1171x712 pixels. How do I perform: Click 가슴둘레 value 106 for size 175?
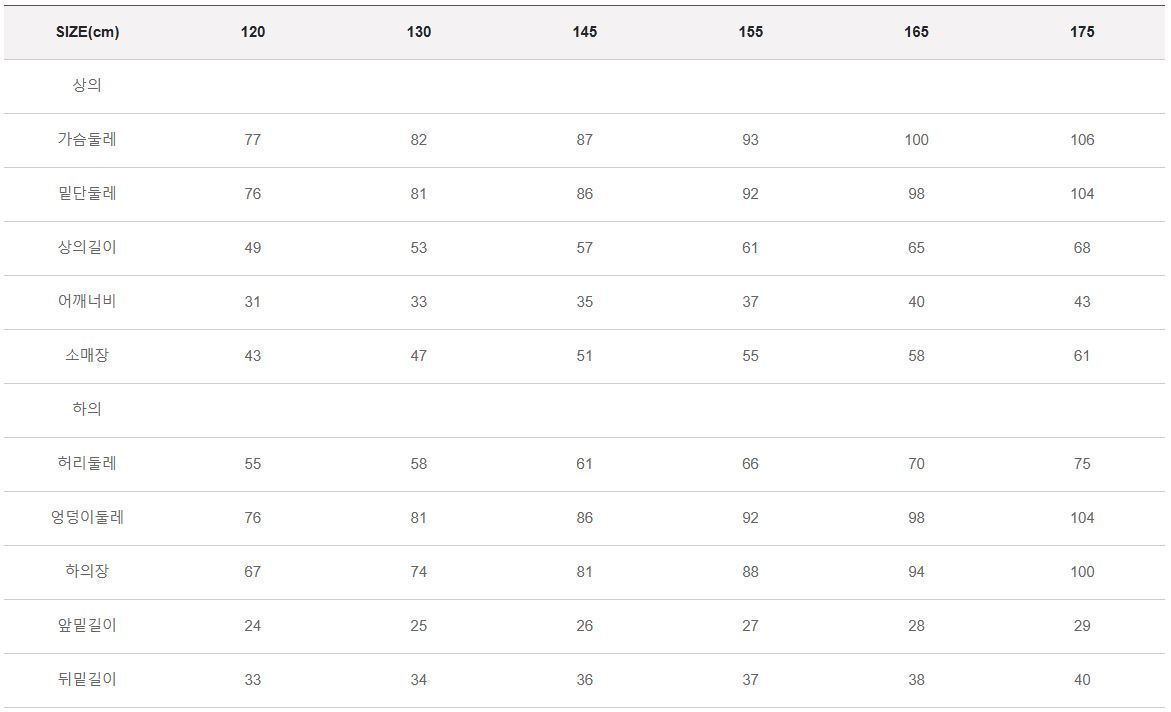[1082, 140]
